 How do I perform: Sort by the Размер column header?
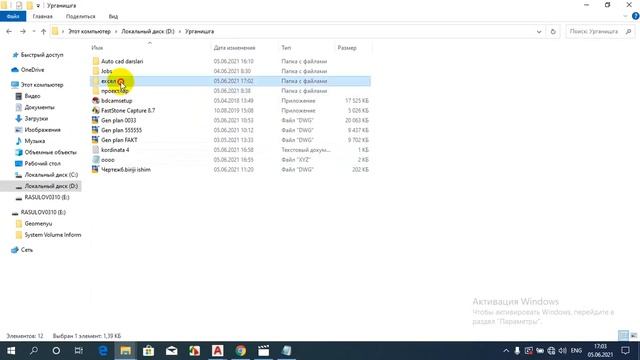347,48
